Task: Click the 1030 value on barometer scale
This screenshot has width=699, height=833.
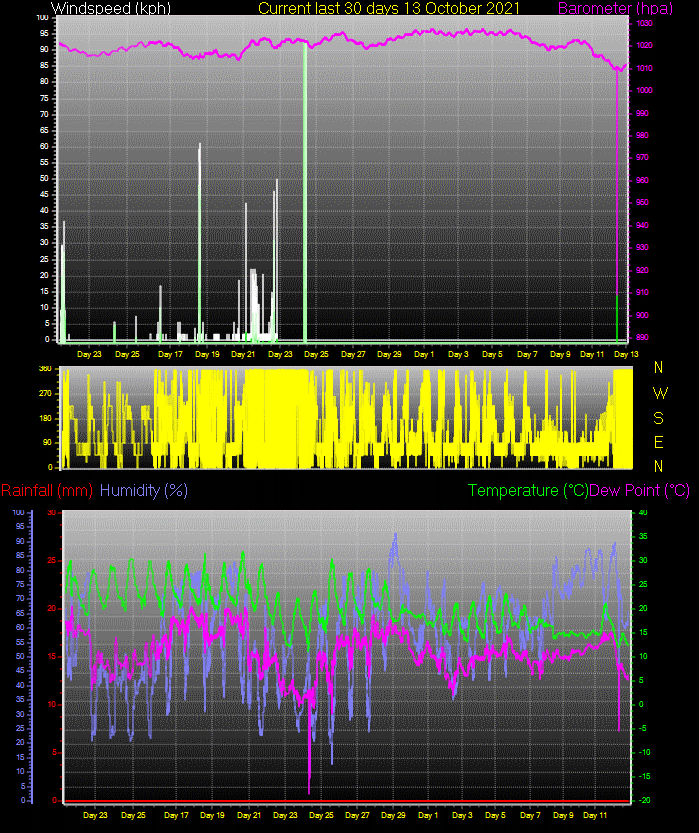Action: (x=645, y=22)
